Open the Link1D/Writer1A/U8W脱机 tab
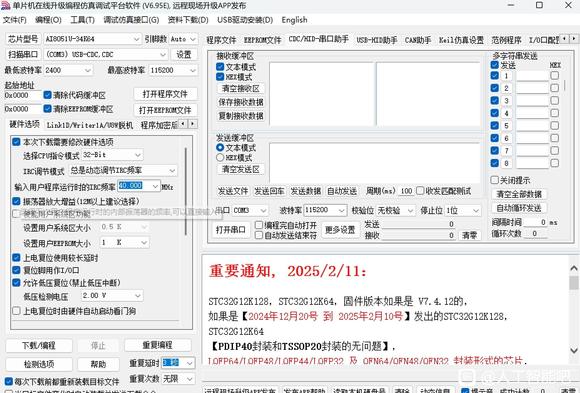This screenshot has height=393, width=580. [x=90, y=125]
